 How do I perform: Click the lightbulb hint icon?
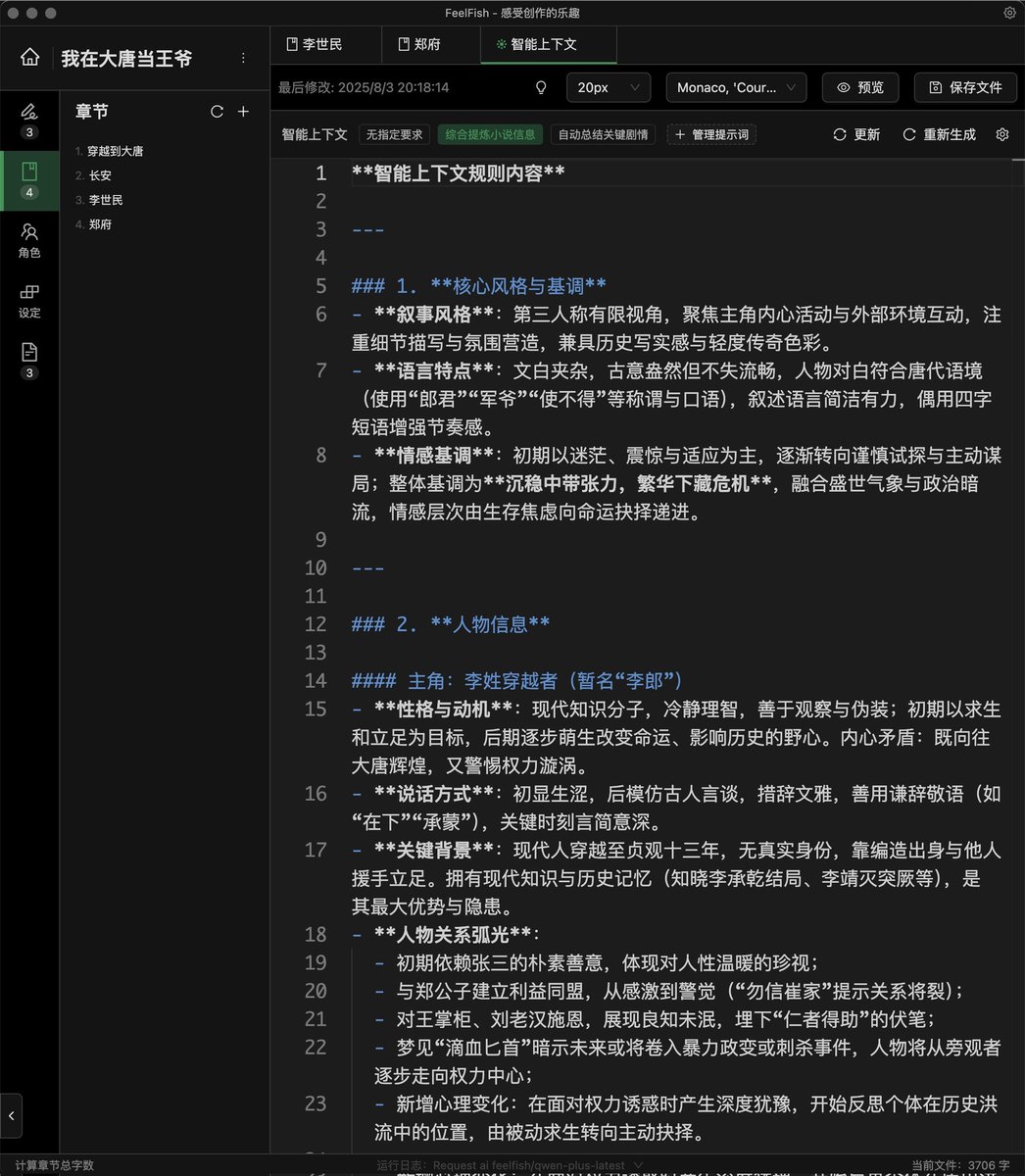[541, 87]
